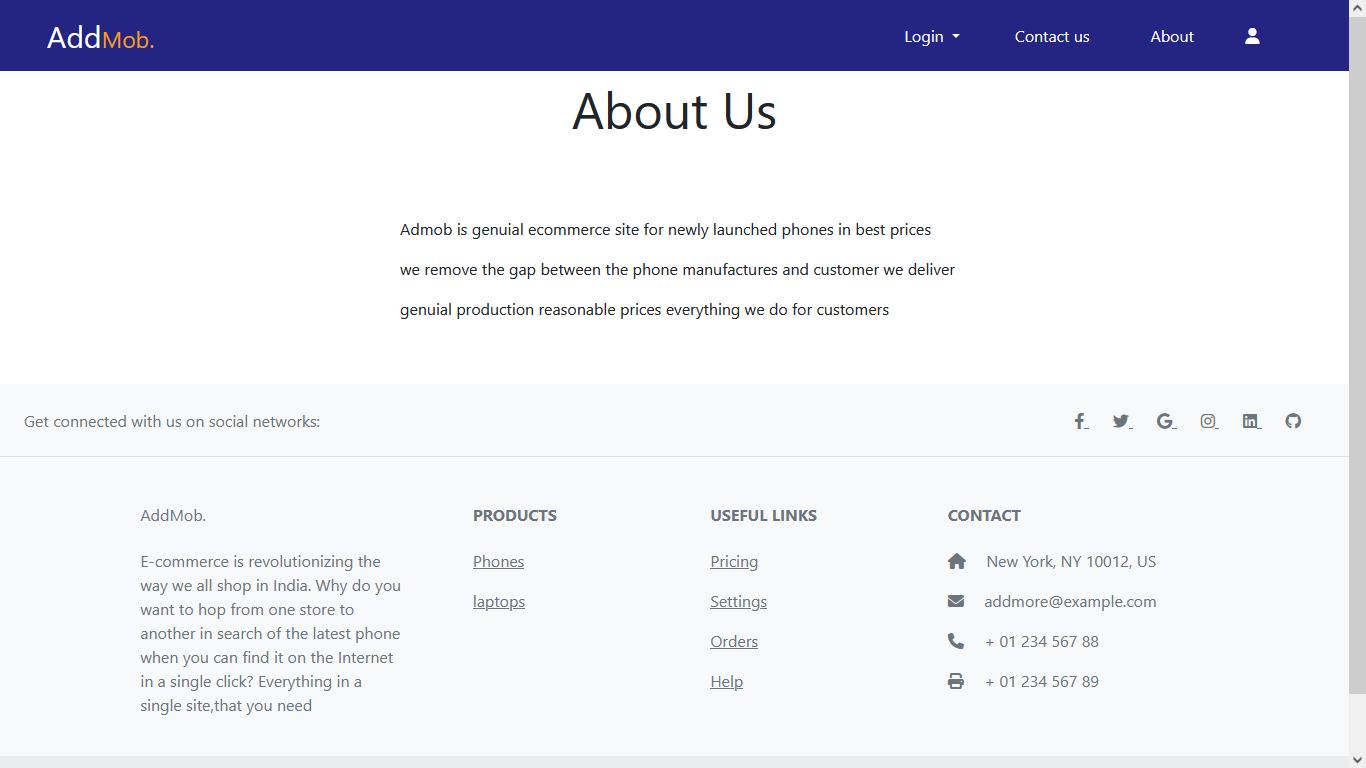The height and width of the screenshot is (768, 1366).
Task: Click the Twitter social icon
Action: click(1120, 421)
